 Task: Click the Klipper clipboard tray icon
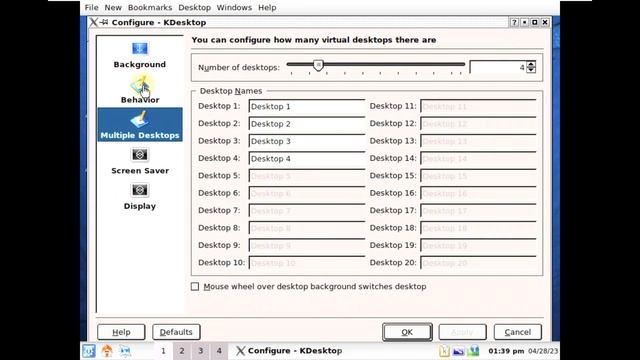click(444, 351)
